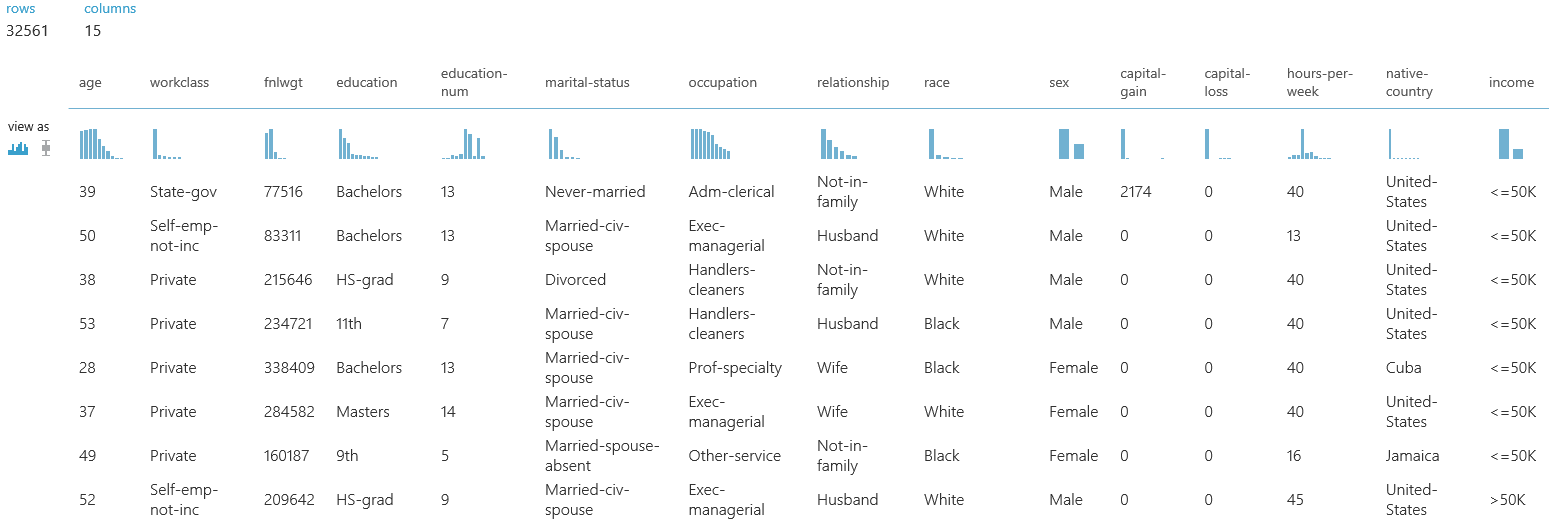Screen dimensions: 1554x522
Task: Click the race column header
Action: [937, 83]
